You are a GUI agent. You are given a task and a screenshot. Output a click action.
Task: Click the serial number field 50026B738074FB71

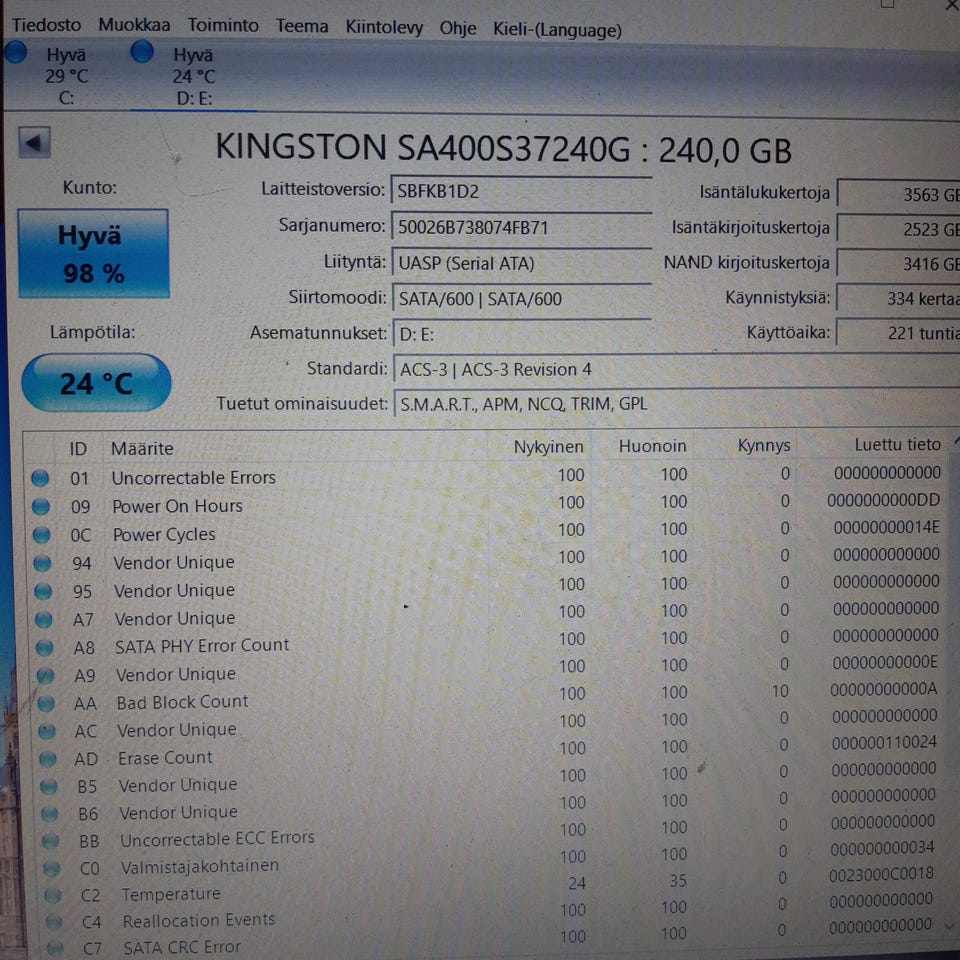(x=521, y=227)
